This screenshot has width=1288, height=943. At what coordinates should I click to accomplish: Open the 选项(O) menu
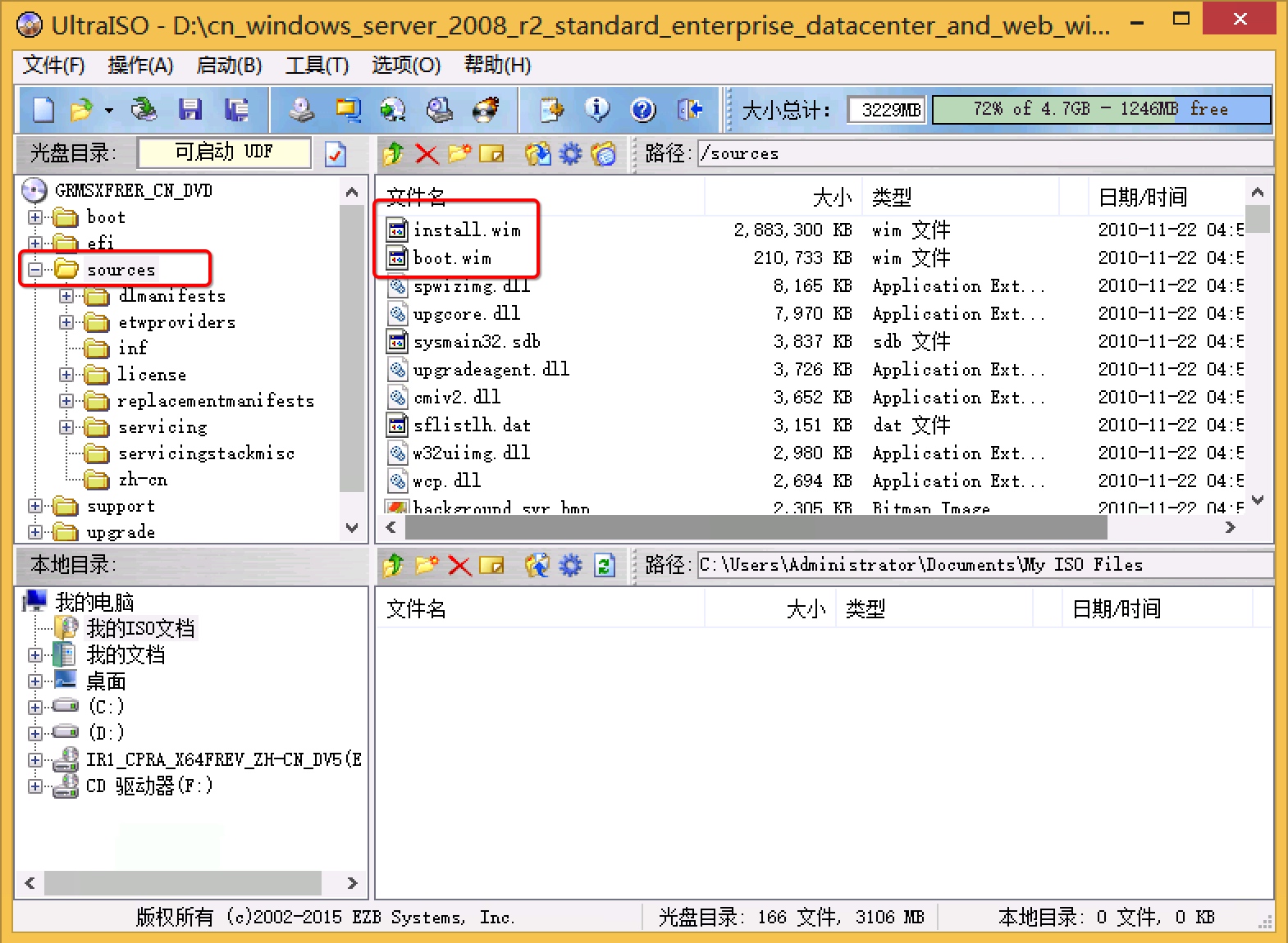(406, 65)
